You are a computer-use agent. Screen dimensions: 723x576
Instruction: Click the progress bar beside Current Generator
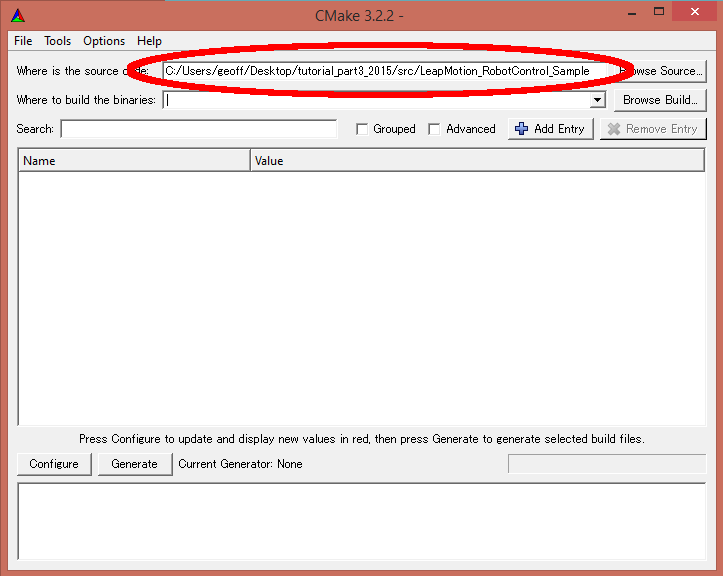(x=607, y=464)
